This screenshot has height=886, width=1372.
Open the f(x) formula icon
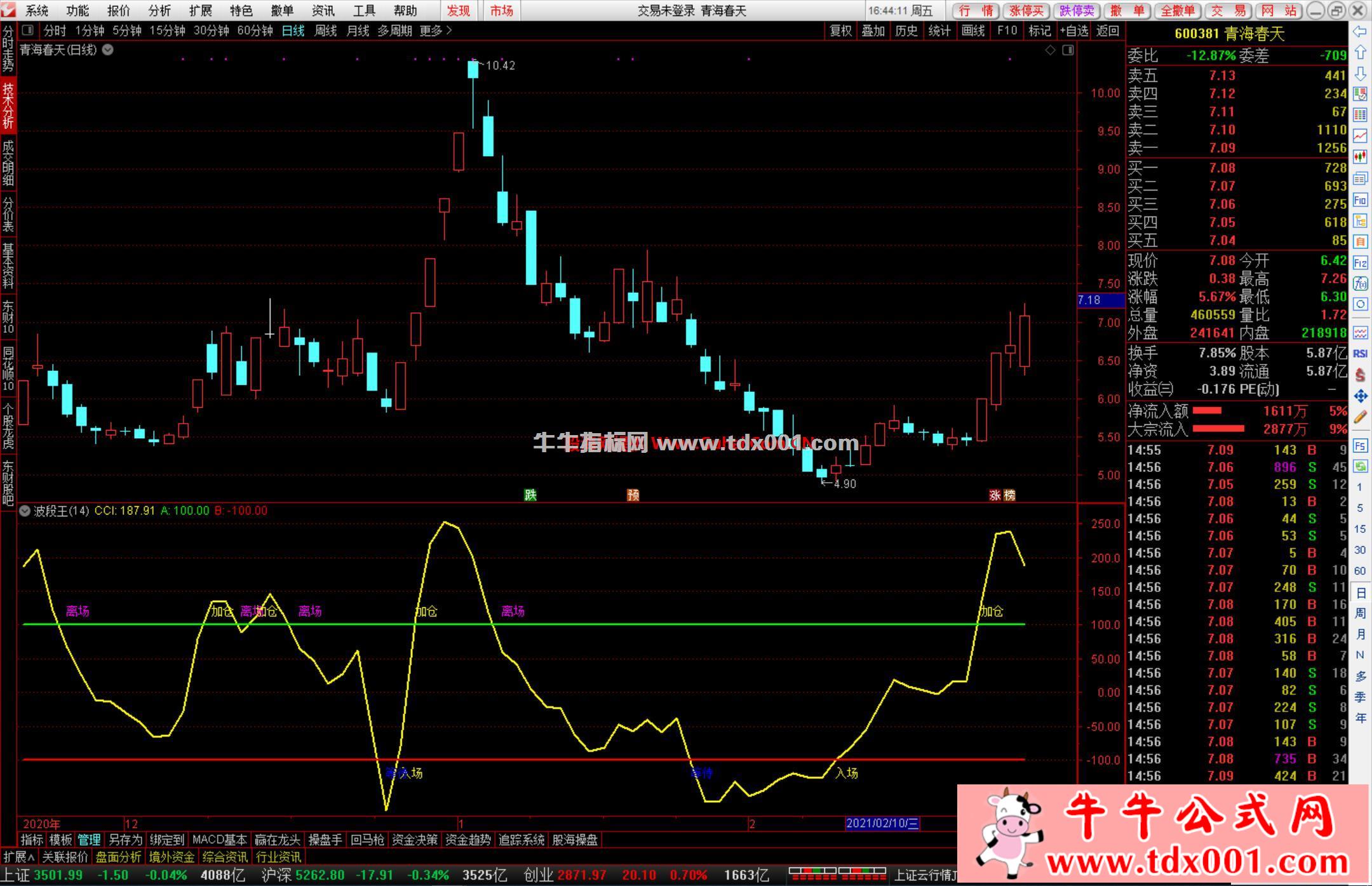(1360, 283)
